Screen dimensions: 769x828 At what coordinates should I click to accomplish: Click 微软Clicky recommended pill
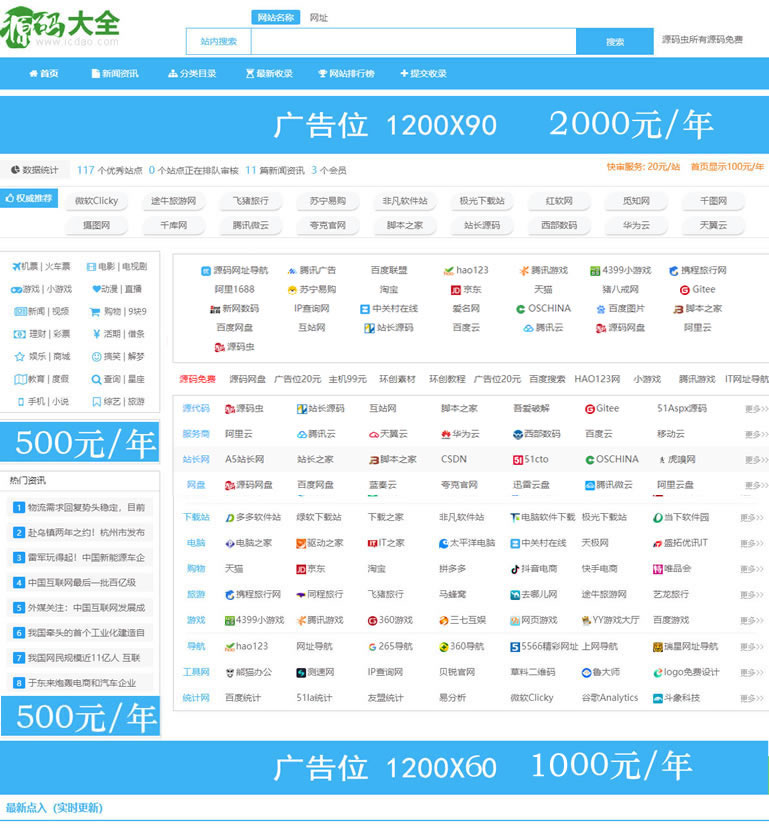96,201
